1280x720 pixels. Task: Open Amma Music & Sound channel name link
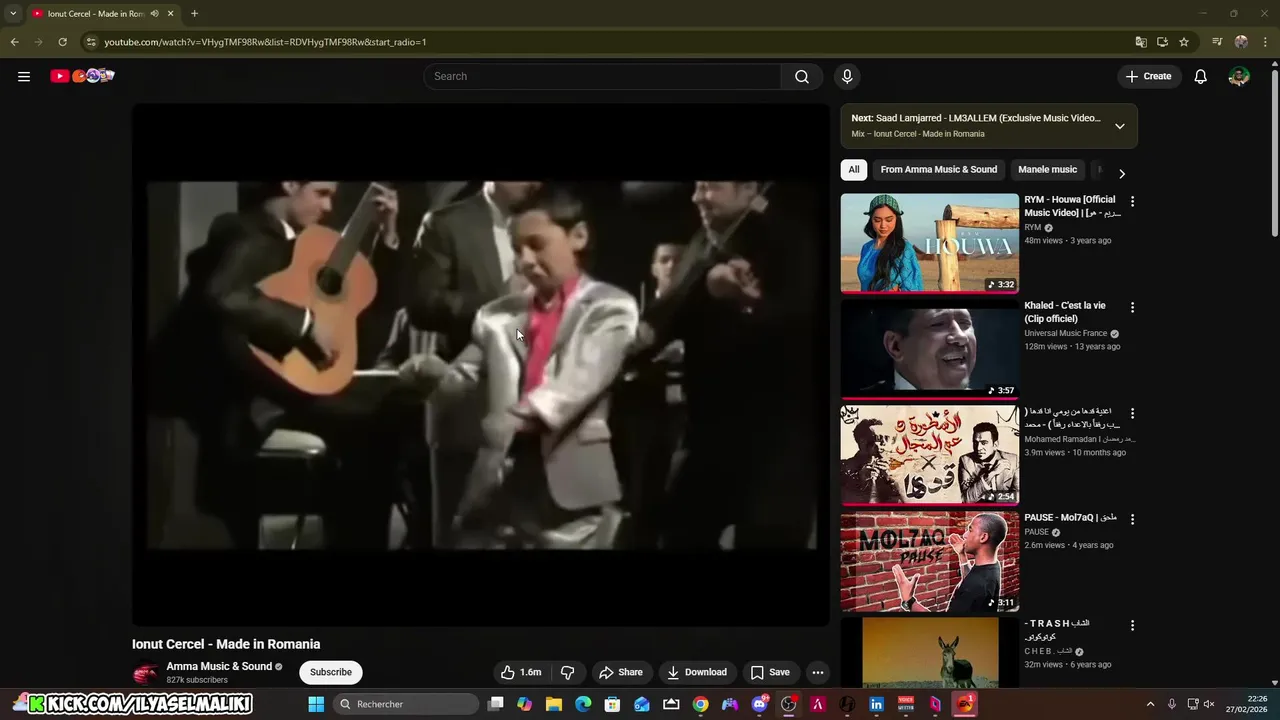pyautogui.click(x=219, y=666)
